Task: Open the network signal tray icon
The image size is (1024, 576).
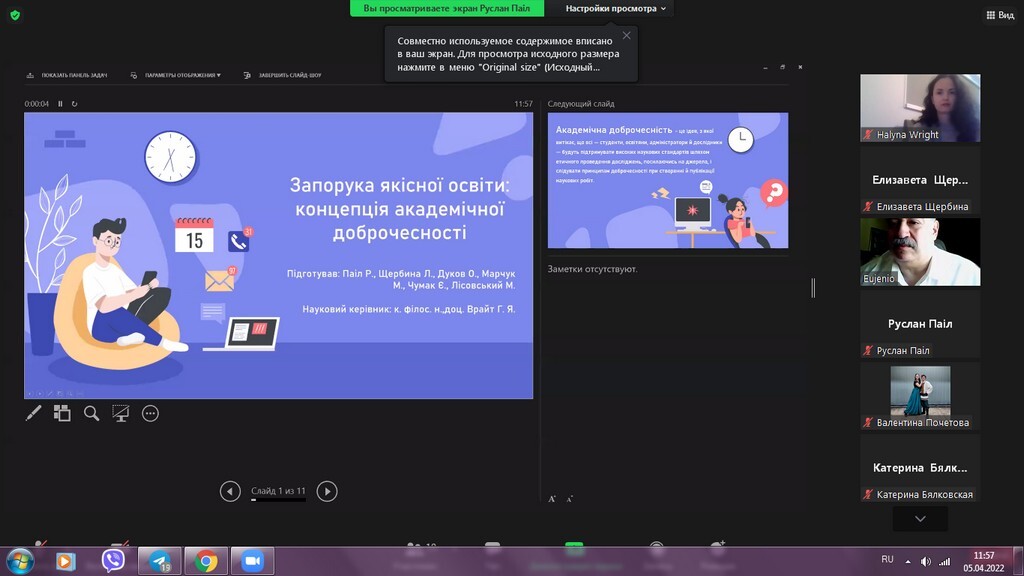Action: coord(944,561)
